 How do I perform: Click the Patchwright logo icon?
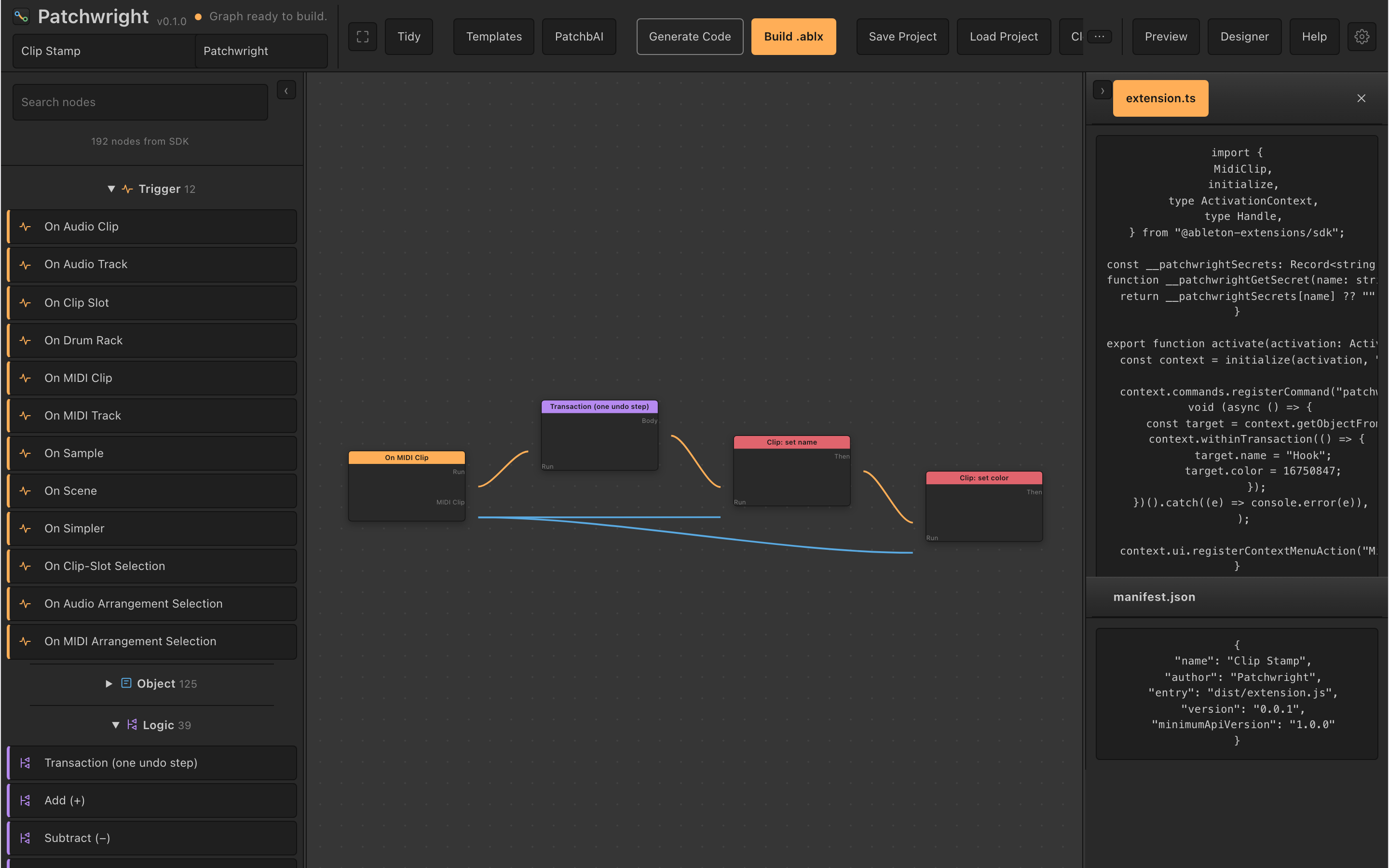click(21, 16)
